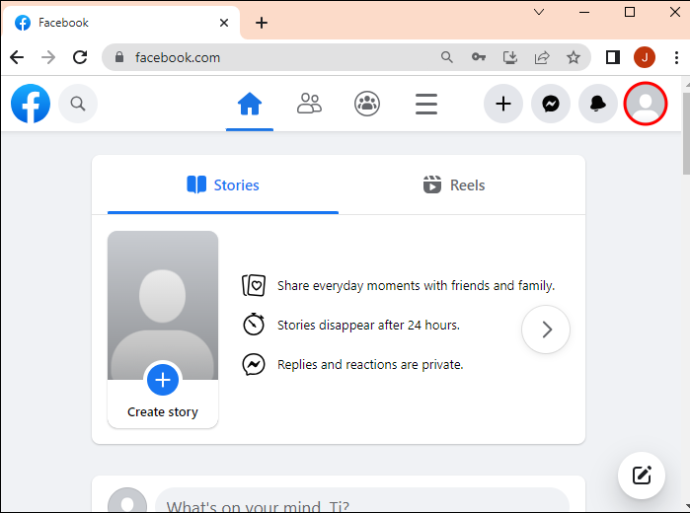Click the Create story profile thumbnail

pyautogui.click(x=163, y=305)
